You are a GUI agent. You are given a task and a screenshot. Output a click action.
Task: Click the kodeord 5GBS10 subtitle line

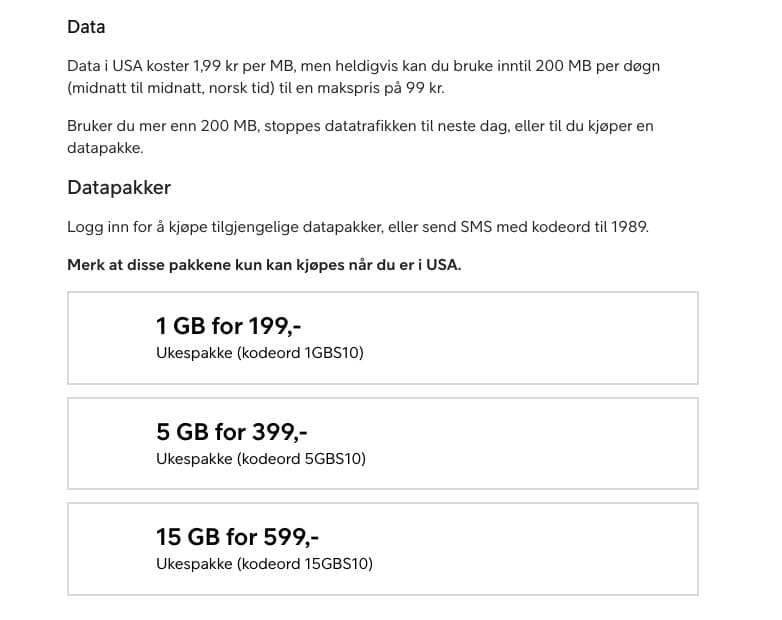[x=261, y=459]
